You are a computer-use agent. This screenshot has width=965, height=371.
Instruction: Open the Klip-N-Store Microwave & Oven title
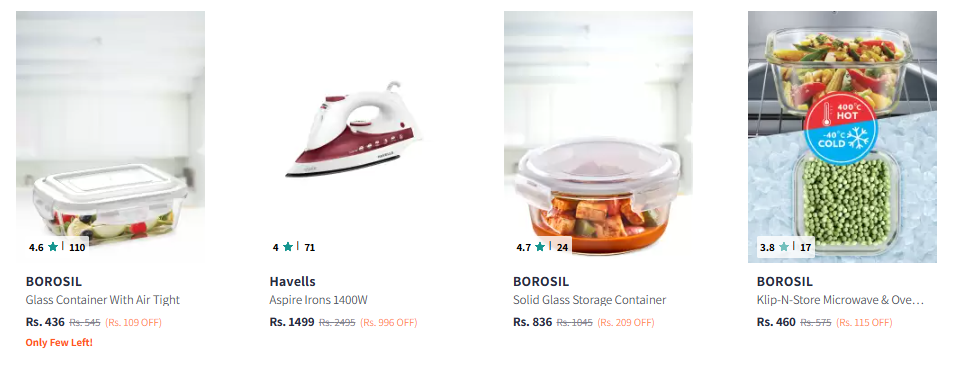pyautogui.click(x=840, y=300)
